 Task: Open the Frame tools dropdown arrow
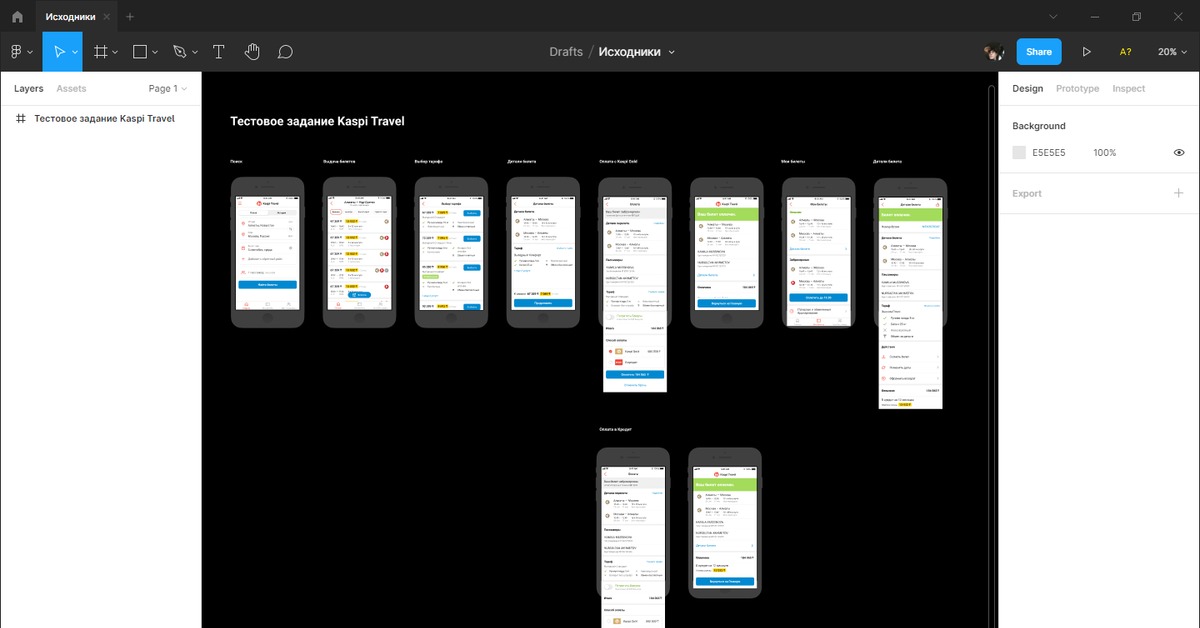click(116, 52)
